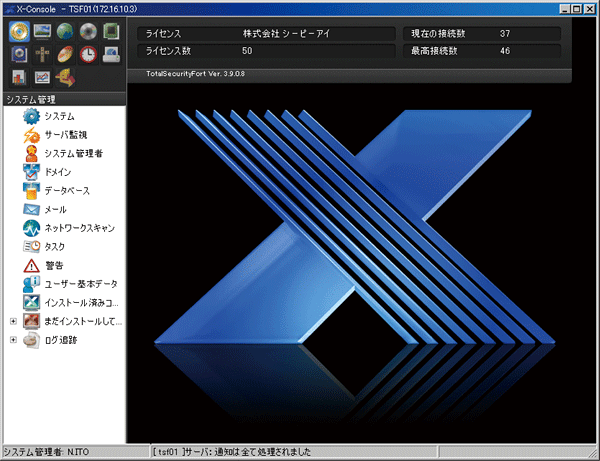Click the blue gear icon beside システム
Image resolution: width=600 pixels, height=461 pixels.
[31, 116]
